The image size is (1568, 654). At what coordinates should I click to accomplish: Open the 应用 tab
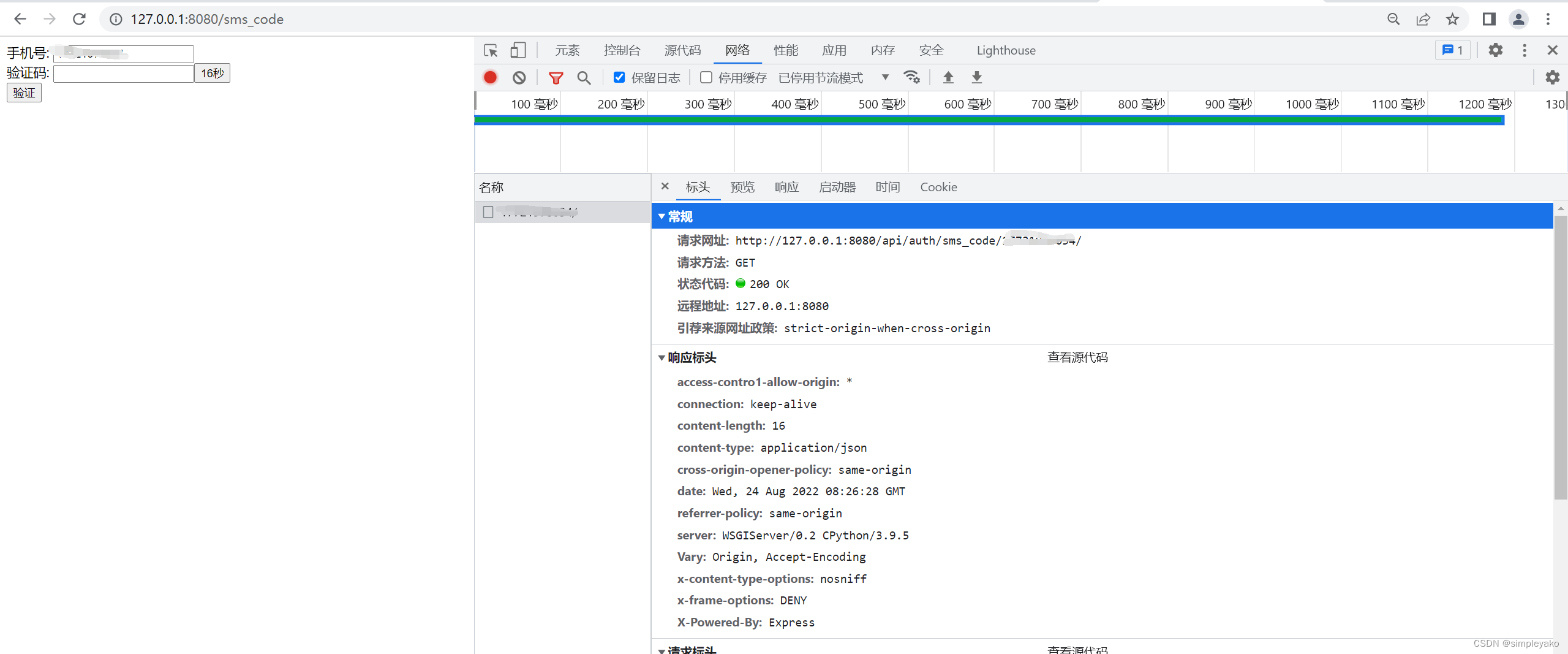click(x=834, y=50)
